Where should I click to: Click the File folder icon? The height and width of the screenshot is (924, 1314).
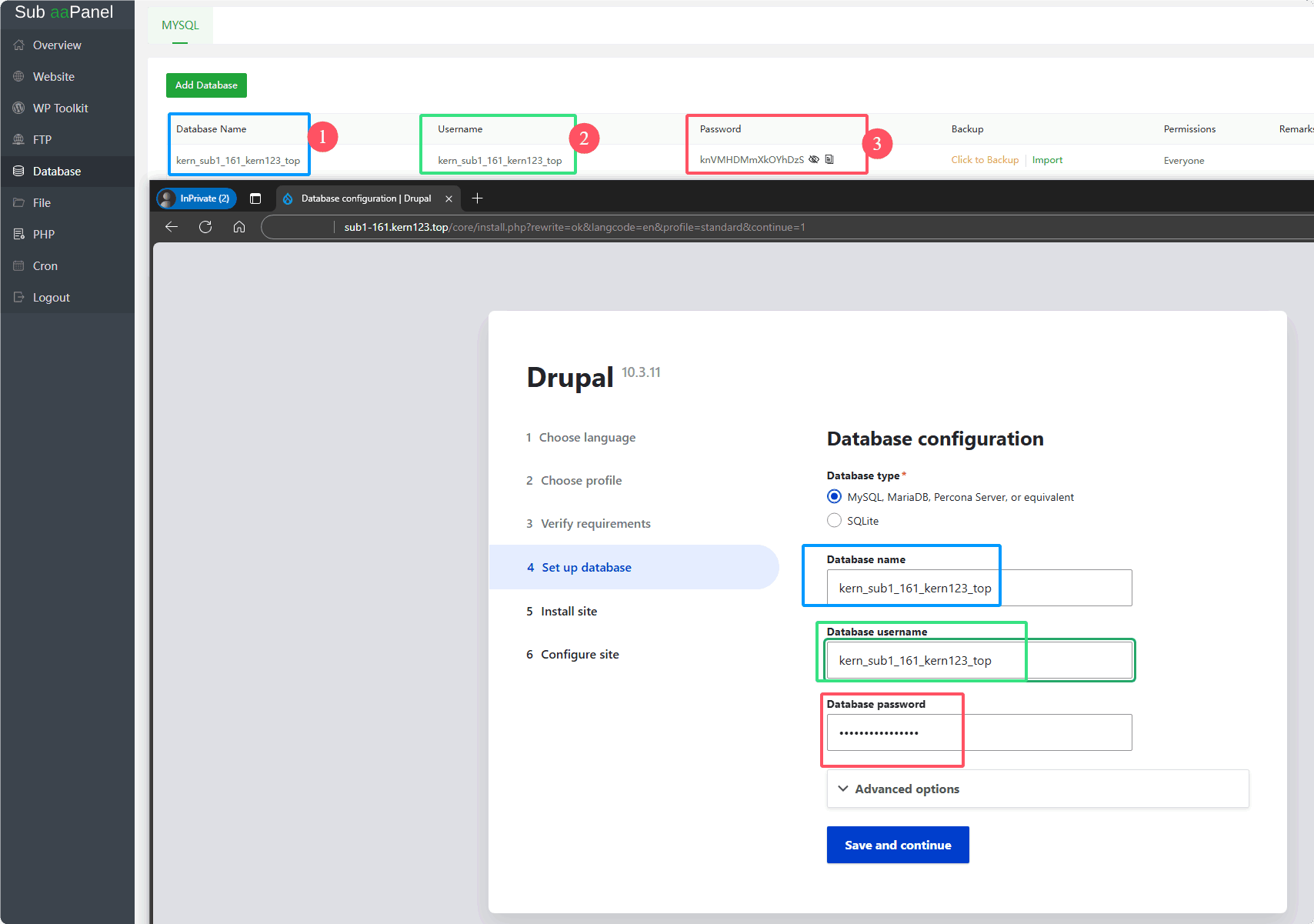click(x=18, y=203)
